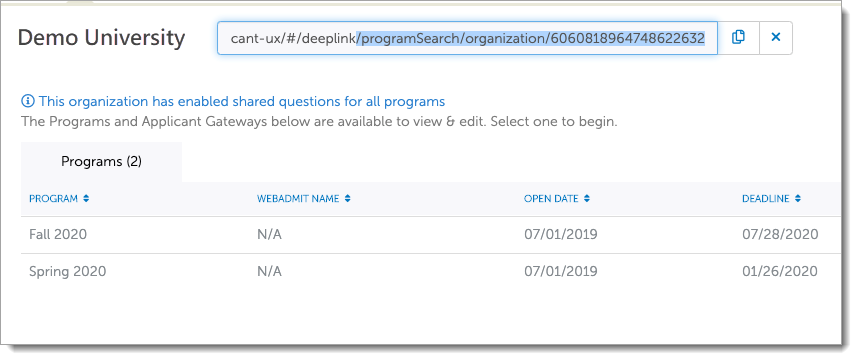857x360 pixels.
Task: Click the sort arrows icon next to DEADLINE
Action: point(798,199)
